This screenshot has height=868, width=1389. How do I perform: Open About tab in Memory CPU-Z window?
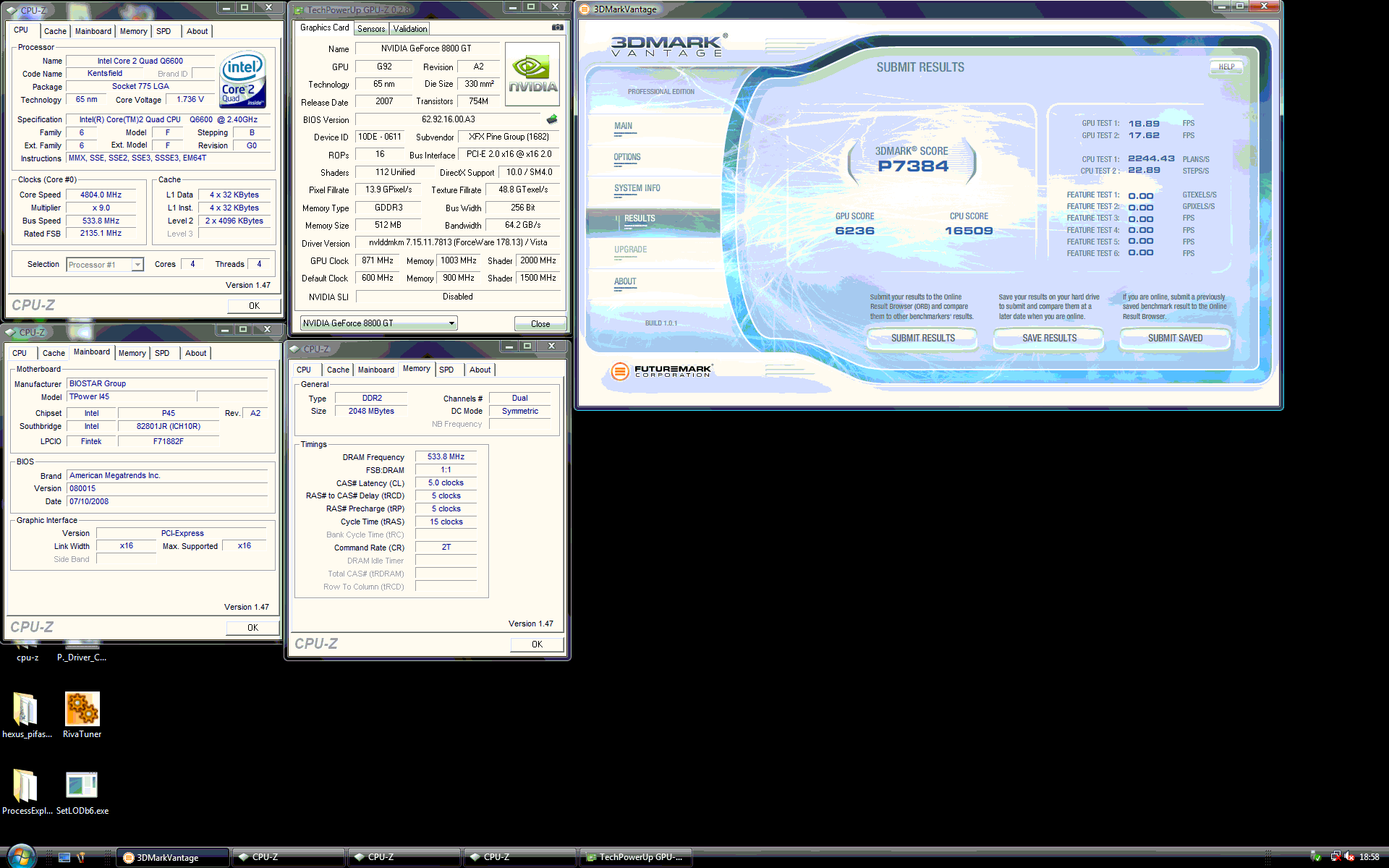point(480,370)
